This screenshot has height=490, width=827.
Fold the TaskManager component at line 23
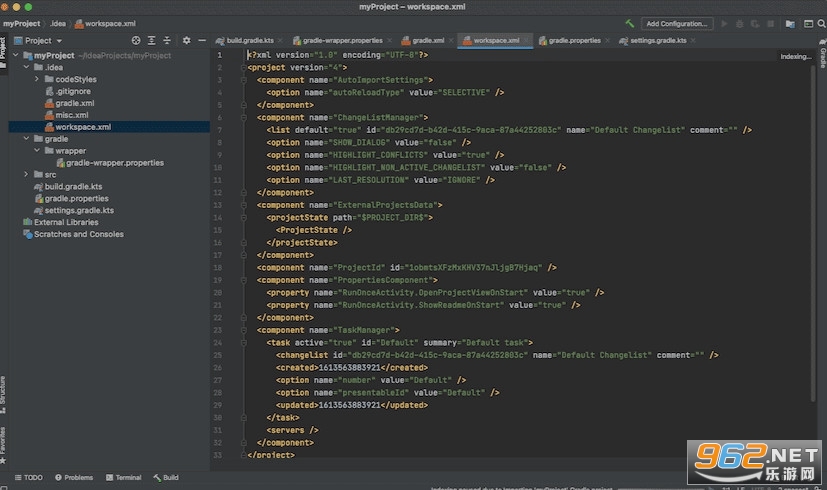pyautogui.click(x=244, y=330)
